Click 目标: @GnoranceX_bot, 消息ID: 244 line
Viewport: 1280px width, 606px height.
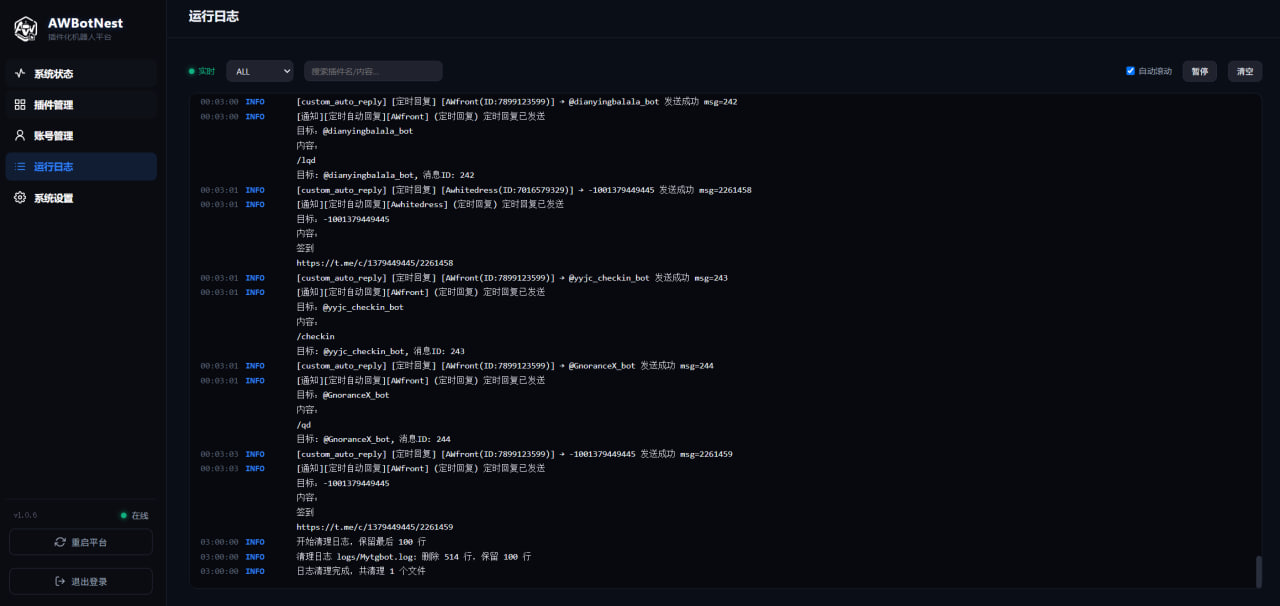[373, 439]
